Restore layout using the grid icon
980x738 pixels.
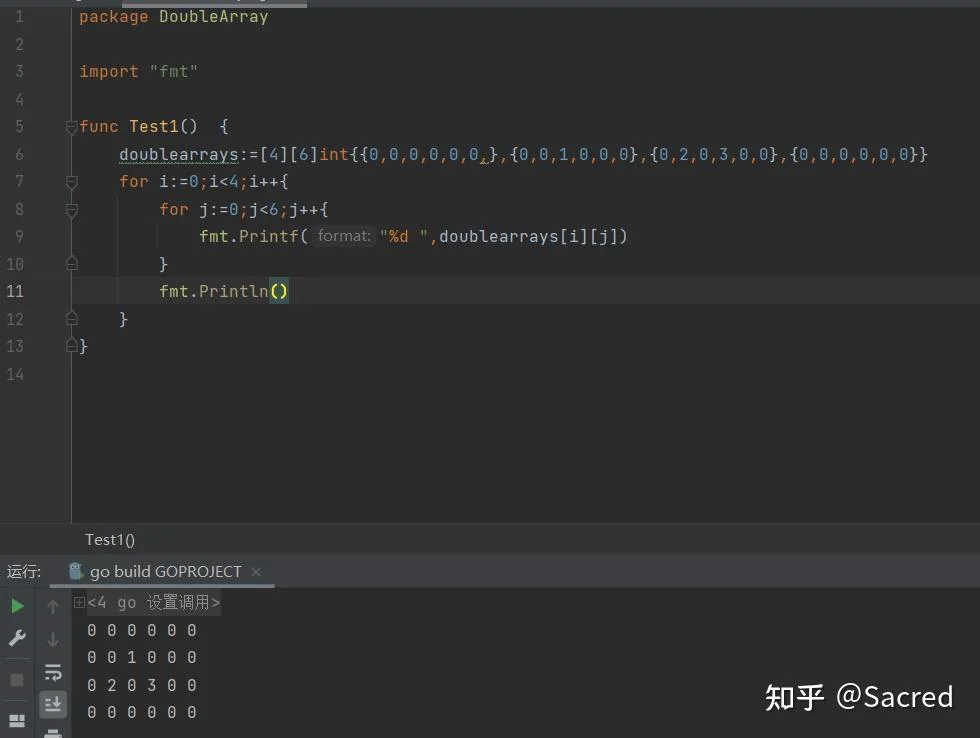coord(18,721)
